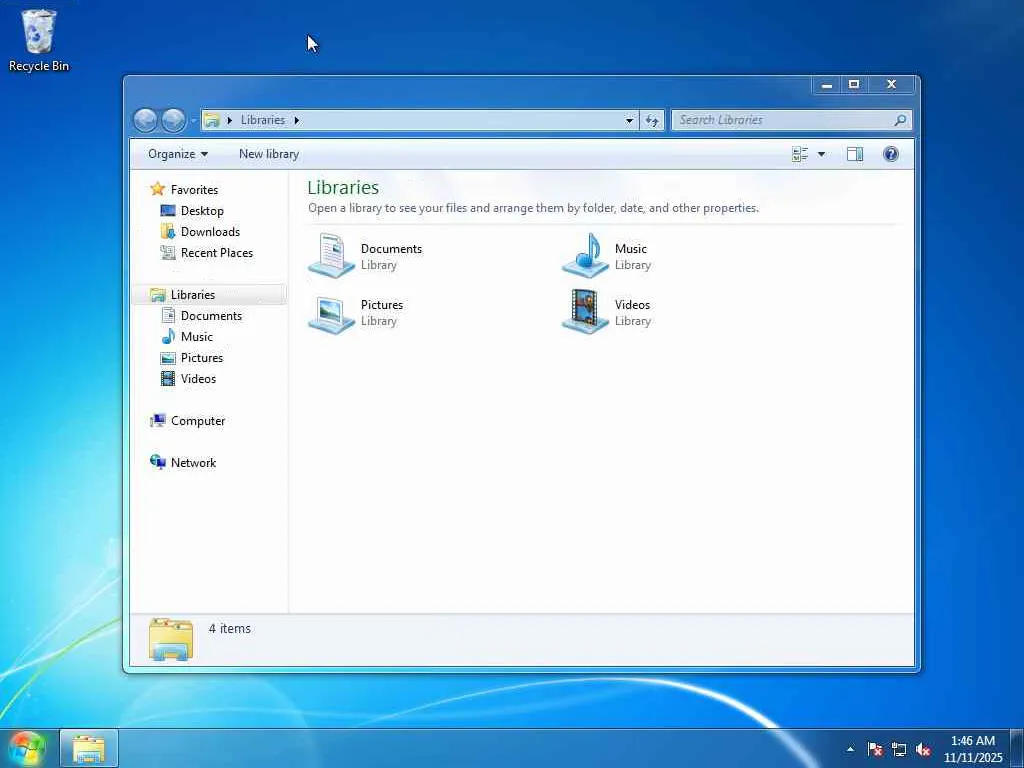This screenshot has height=768, width=1024.
Task: Select Music under Libraries in sidebar
Action: pos(197,337)
